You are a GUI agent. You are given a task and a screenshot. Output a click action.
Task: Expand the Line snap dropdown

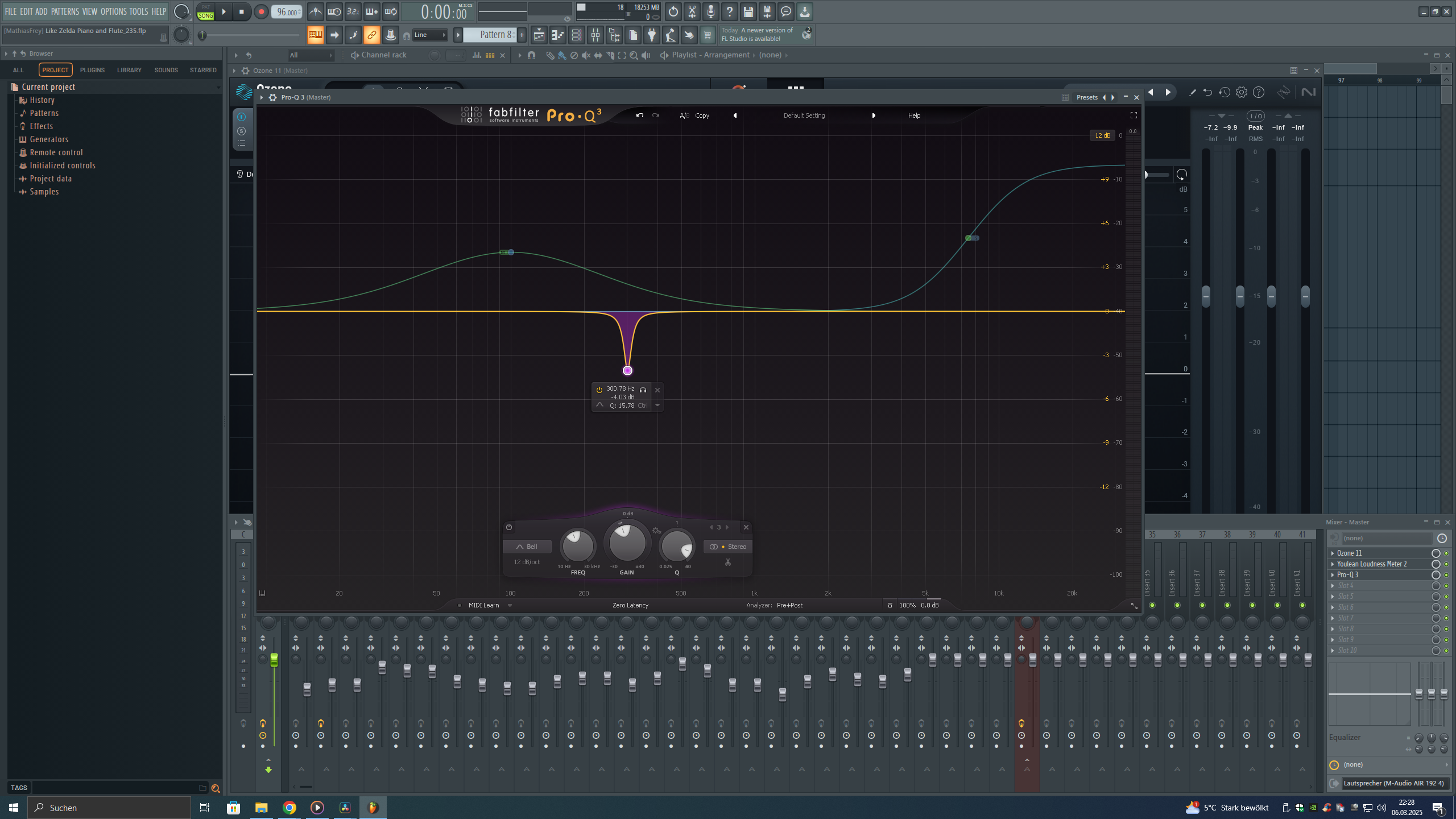click(431, 35)
